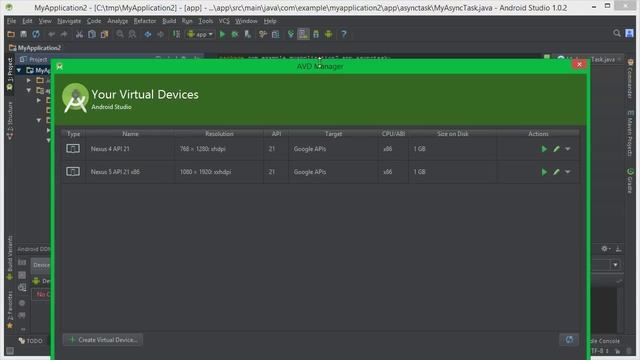Launch the Nexus 4 API 21 virtual device
Viewport: 640px width, 360px height.
[544, 149]
